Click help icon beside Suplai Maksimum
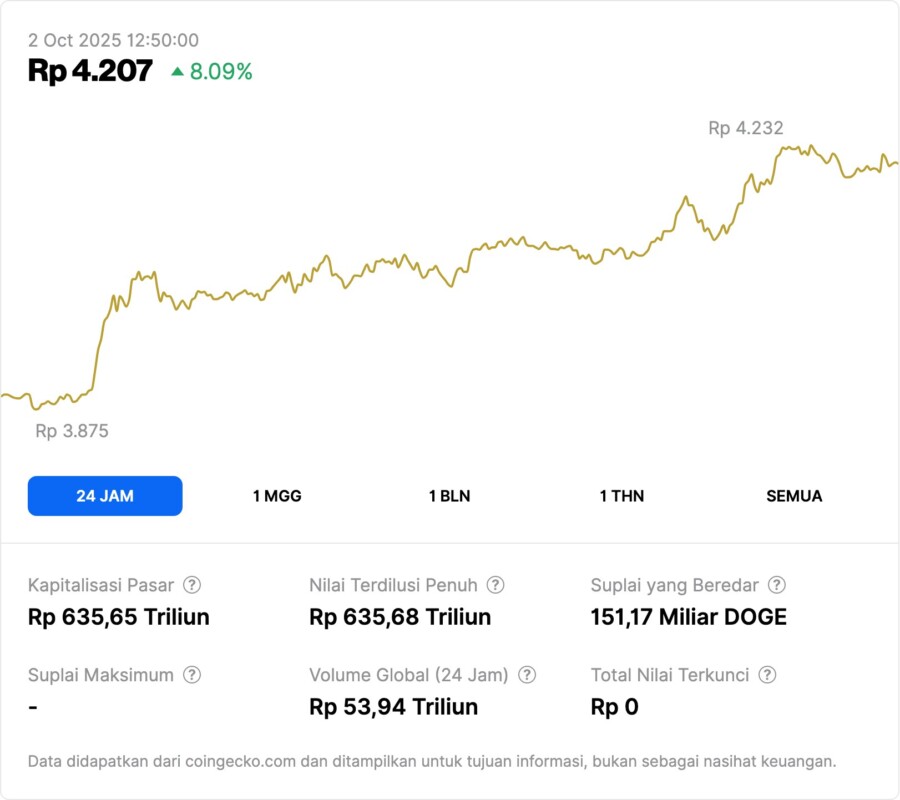Image resolution: width=900 pixels, height=800 pixels. click(x=192, y=675)
